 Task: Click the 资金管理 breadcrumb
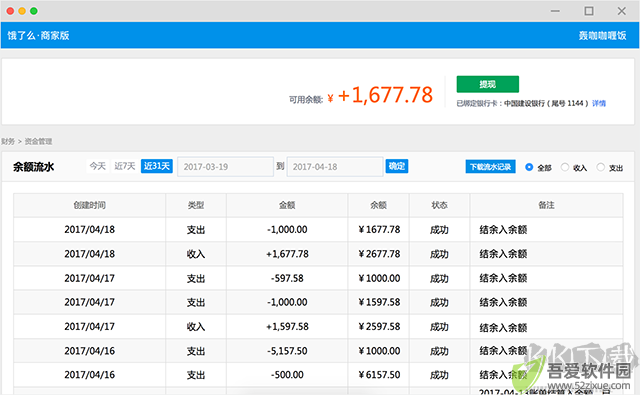(38, 142)
